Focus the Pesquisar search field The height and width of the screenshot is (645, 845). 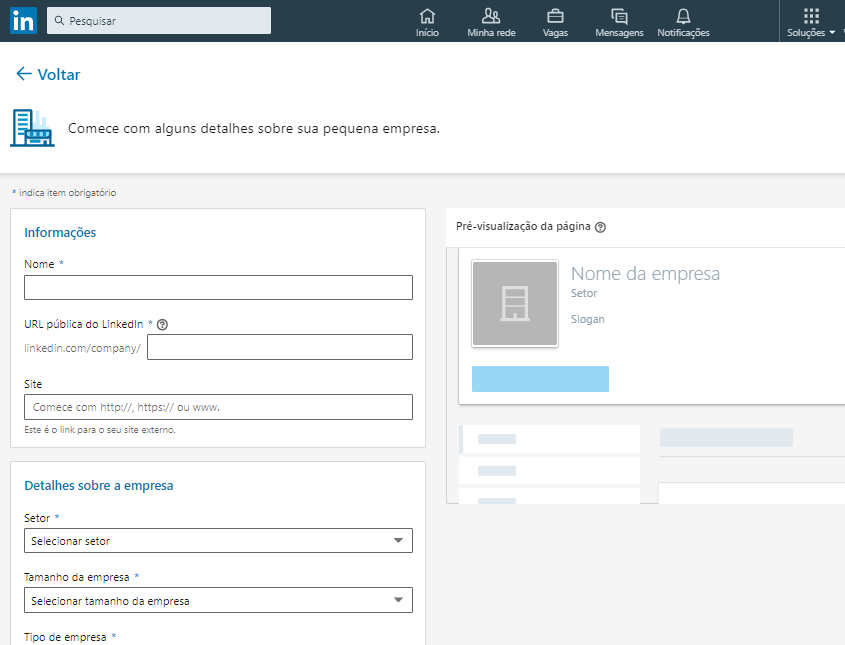(159, 20)
